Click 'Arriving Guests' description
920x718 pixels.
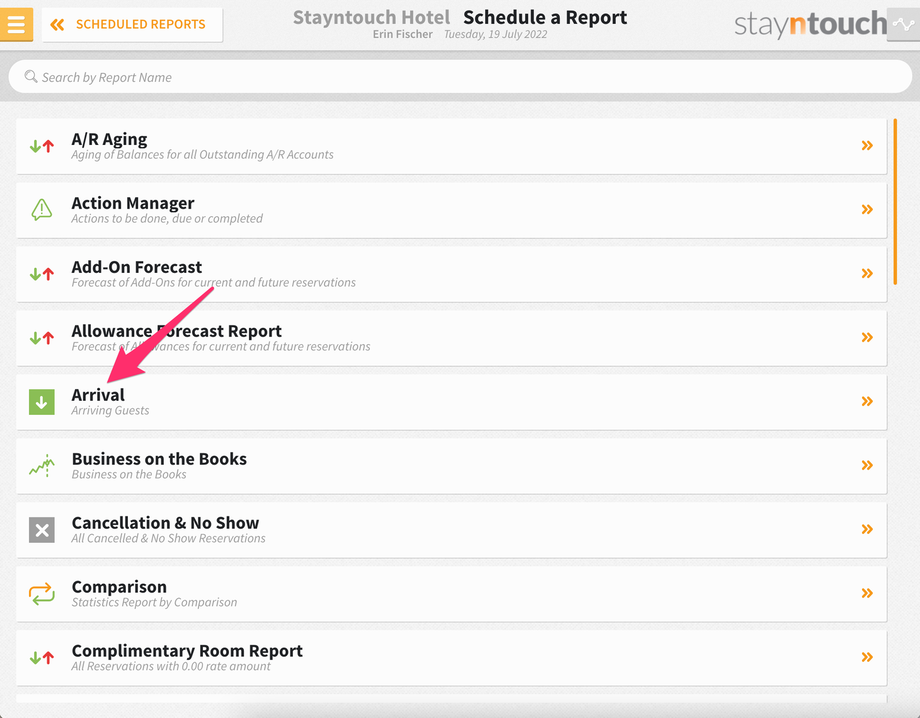coord(110,411)
